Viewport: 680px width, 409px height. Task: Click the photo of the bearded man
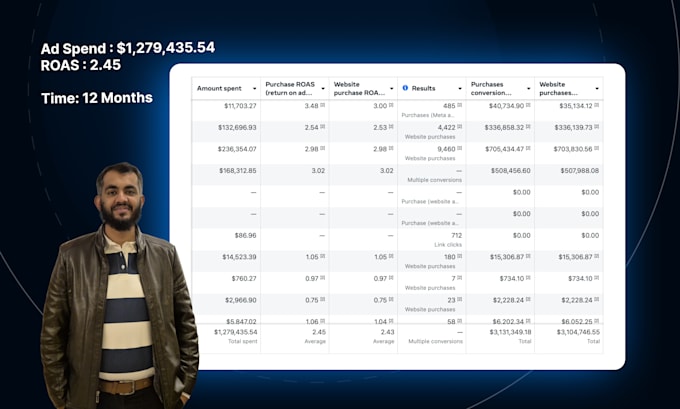point(119,286)
